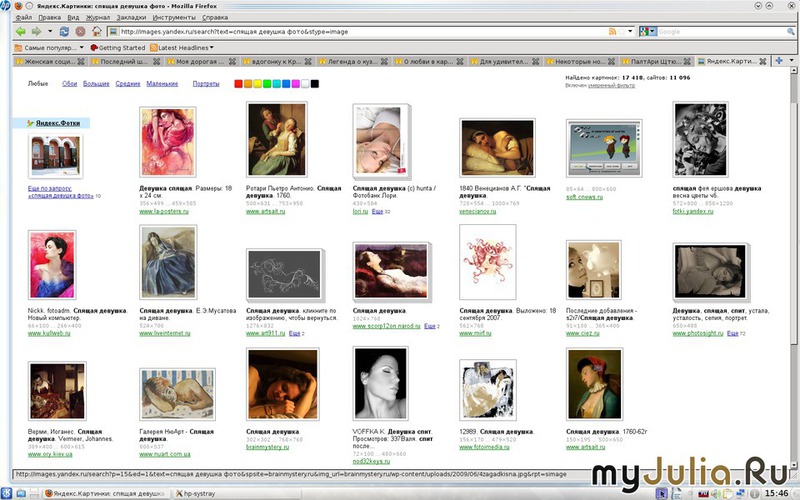
Task: Open the Google search engine selector dropdown
Action: coord(647,32)
